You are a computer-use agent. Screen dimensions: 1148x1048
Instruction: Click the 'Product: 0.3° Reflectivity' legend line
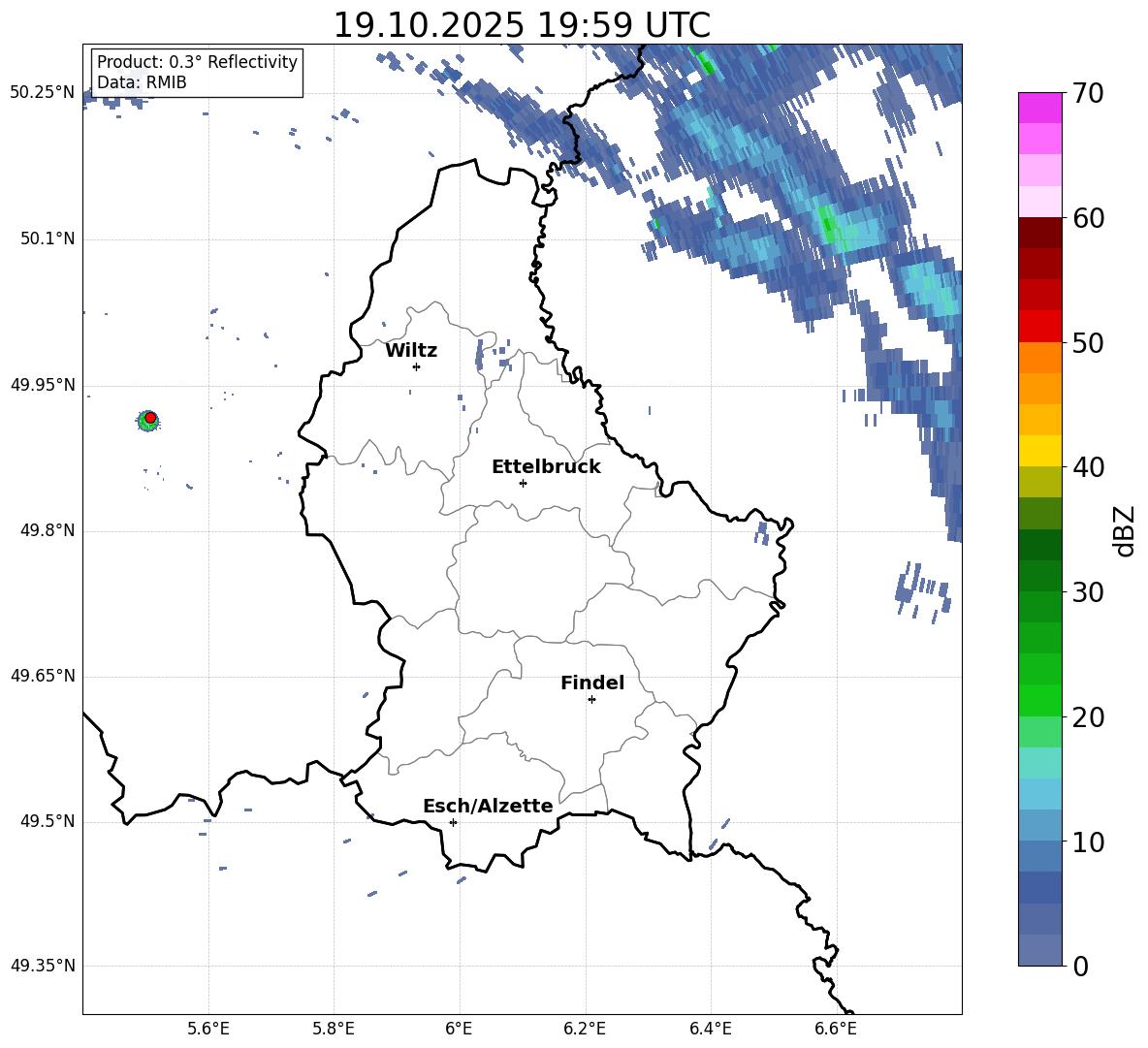197,62
